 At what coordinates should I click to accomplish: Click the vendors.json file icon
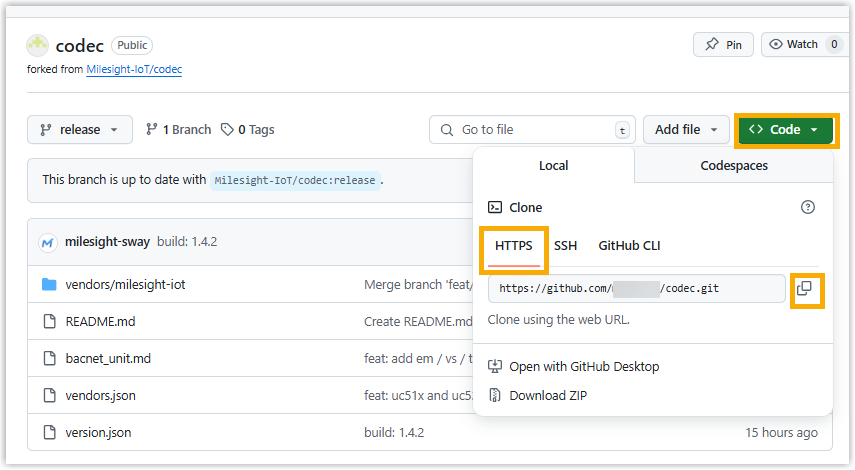[x=50, y=396]
